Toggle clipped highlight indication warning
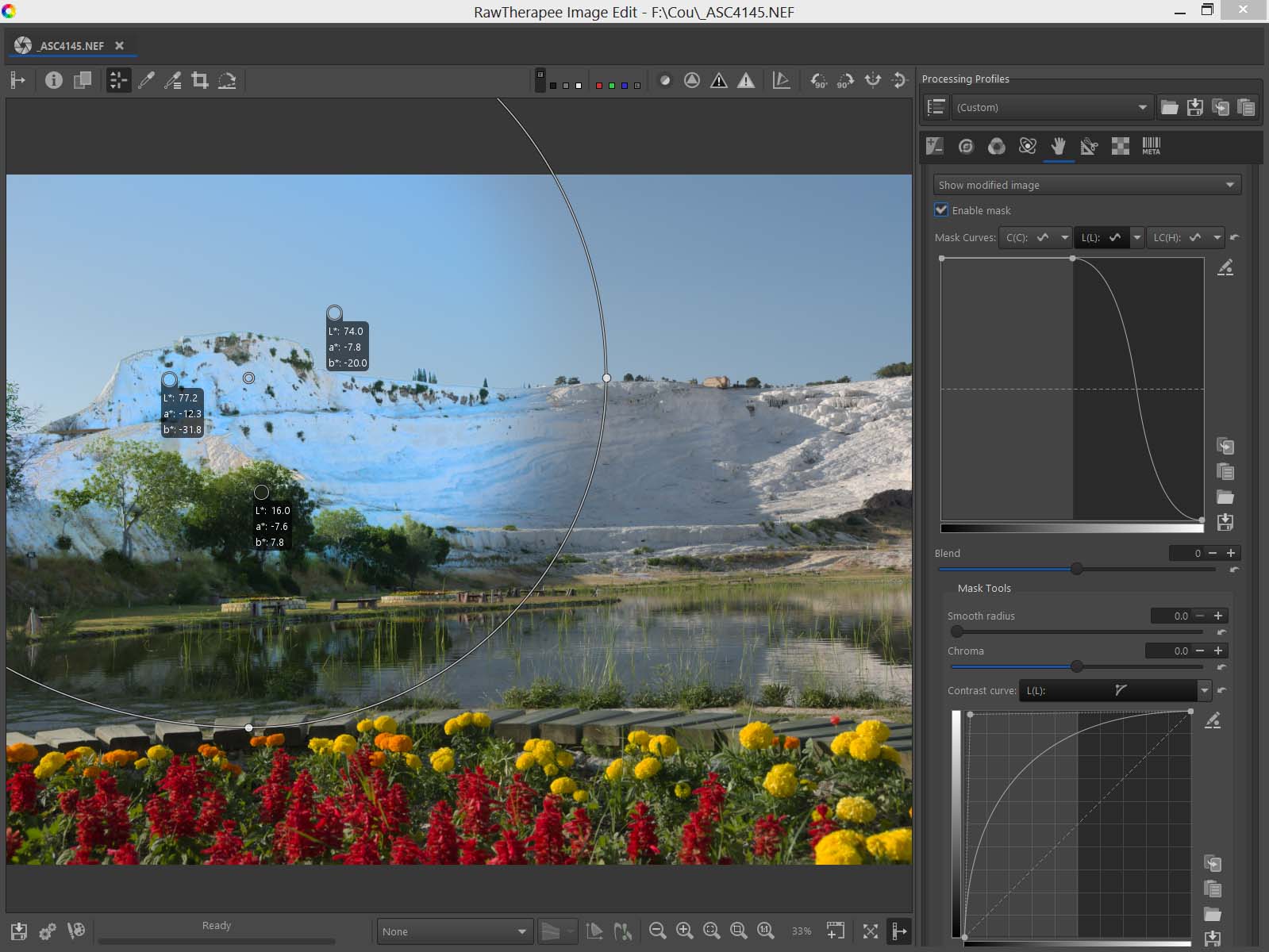This screenshot has height=952, width=1269. (x=745, y=80)
